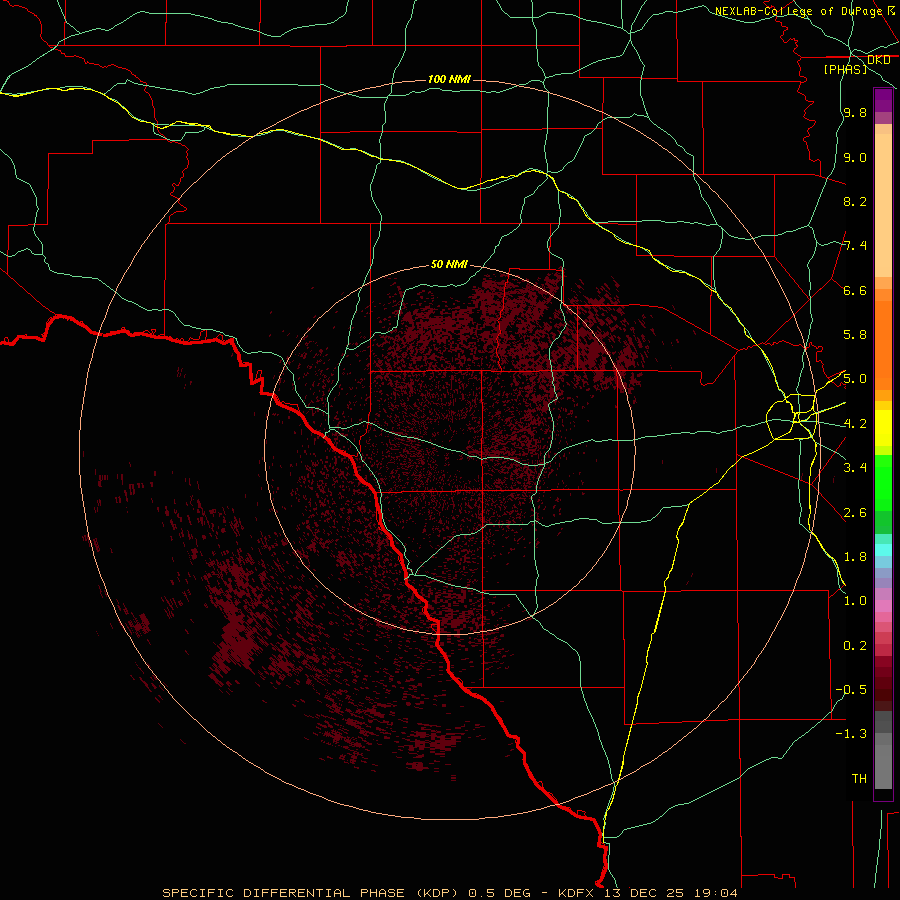Click the 8.2 value on the color scale

pos(855,201)
